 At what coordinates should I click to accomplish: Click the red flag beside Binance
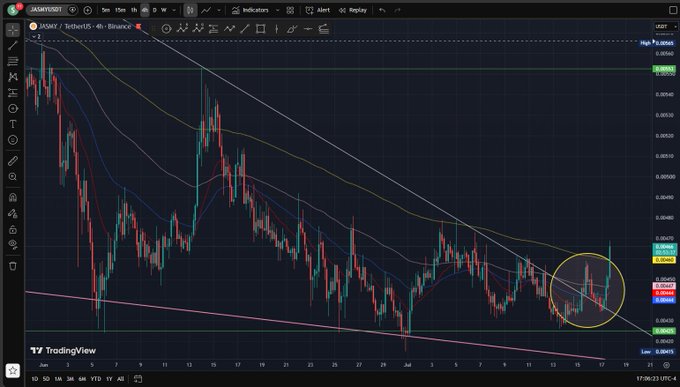tap(138, 27)
